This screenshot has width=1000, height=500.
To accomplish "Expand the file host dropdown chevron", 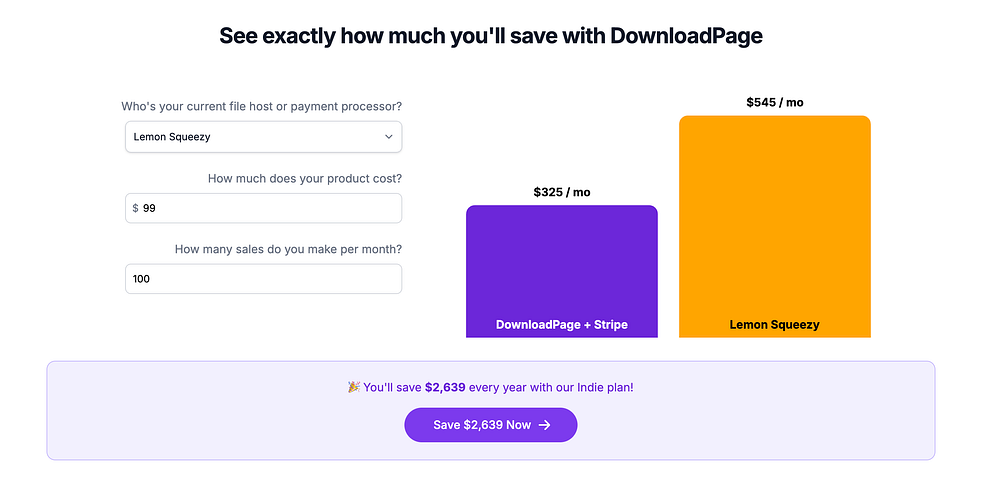I will coord(389,137).
